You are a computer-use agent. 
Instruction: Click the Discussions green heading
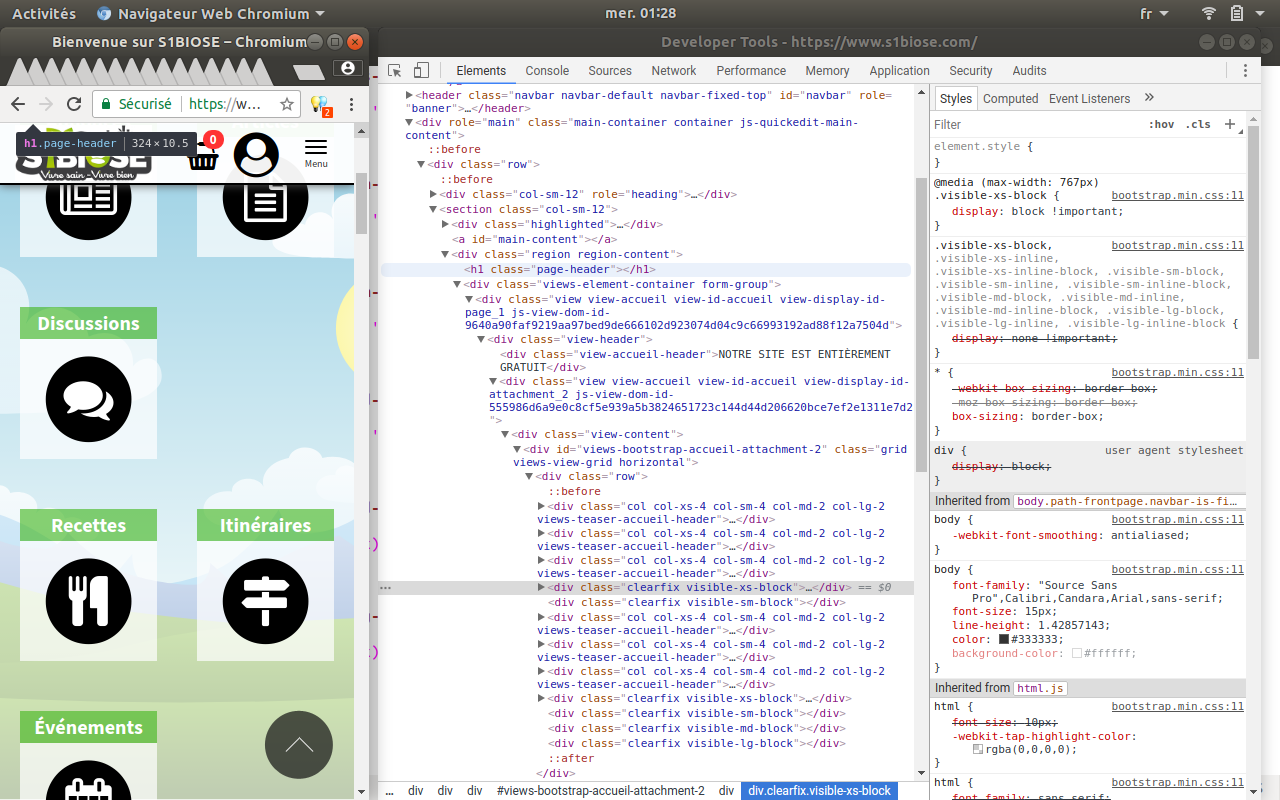point(88,323)
